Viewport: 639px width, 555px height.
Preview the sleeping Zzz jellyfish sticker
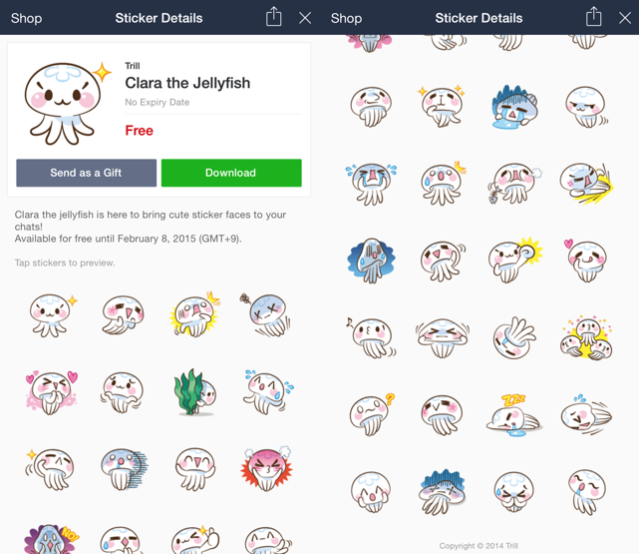[514, 415]
